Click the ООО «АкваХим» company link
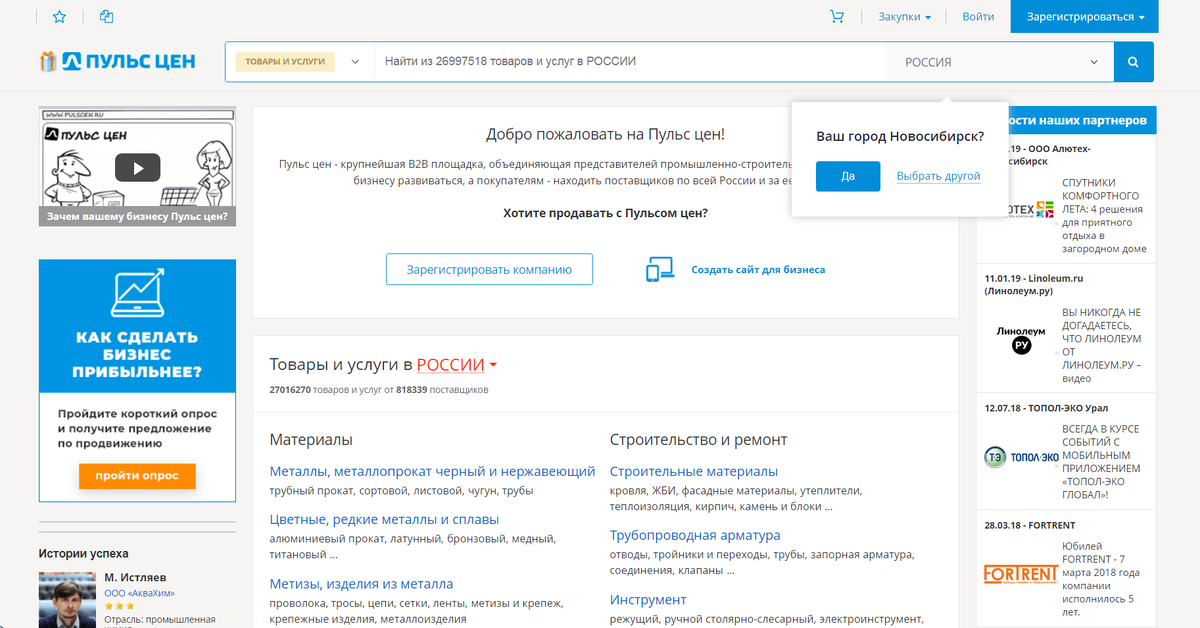Screen dimensions: 1200x628 140,593
